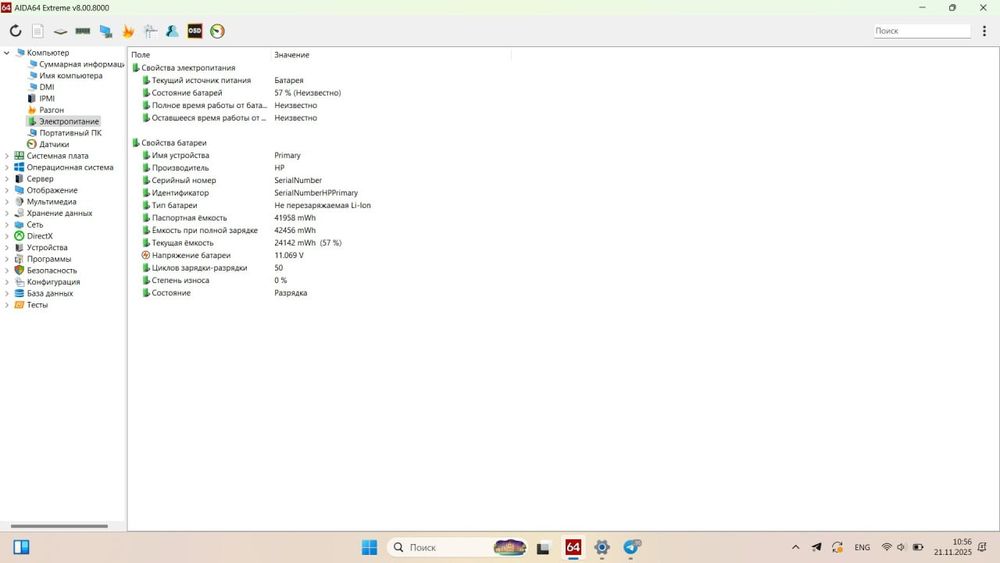Show hidden tray icons chevron

795,547
